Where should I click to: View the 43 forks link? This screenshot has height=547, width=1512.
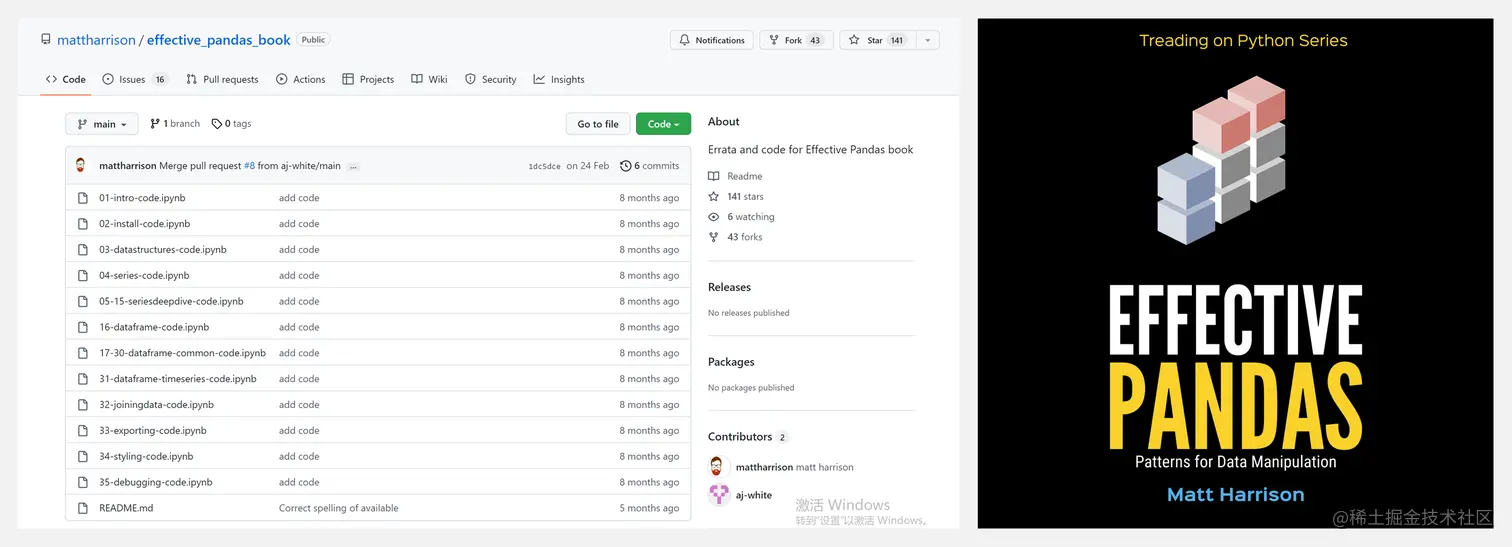coord(735,237)
